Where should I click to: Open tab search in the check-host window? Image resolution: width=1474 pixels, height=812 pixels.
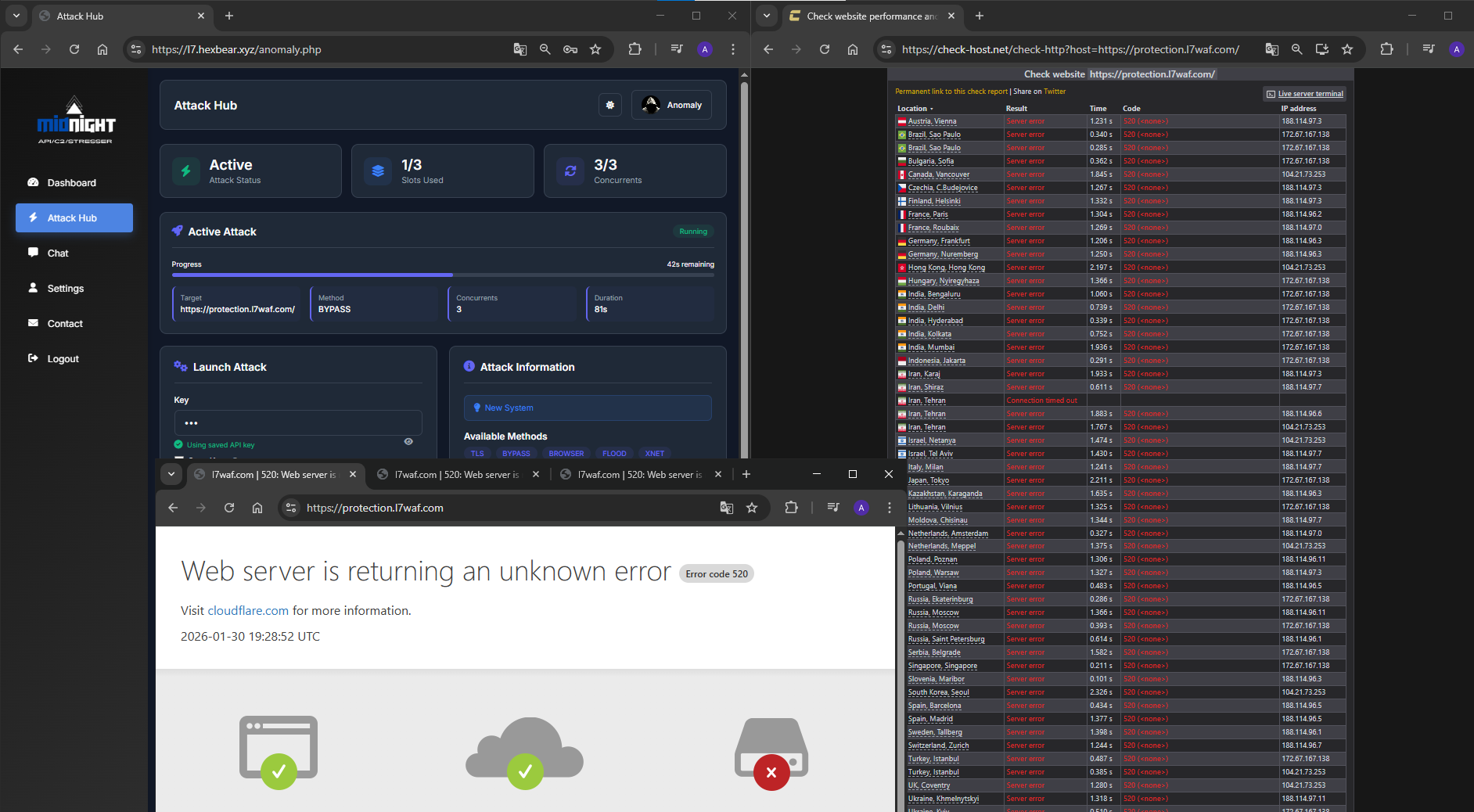[x=767, y=16]
